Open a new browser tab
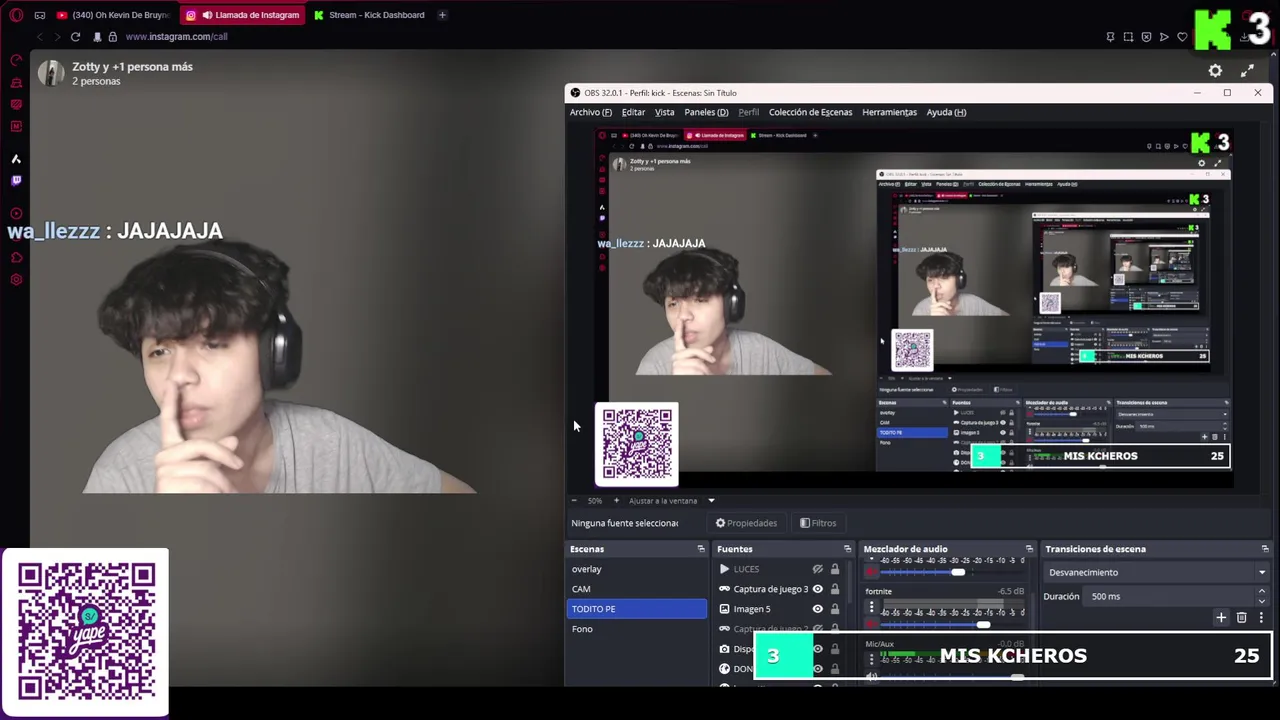 click(442, 15)
